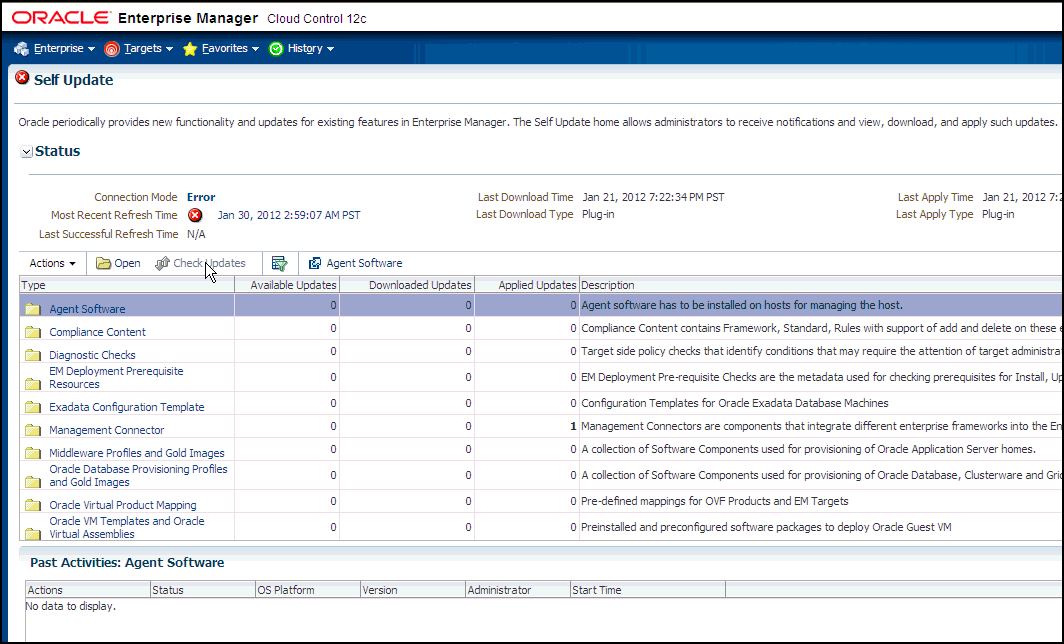The image size is (1064, 644).
Task: Click the Administrator column header
Action: [518, 590]
